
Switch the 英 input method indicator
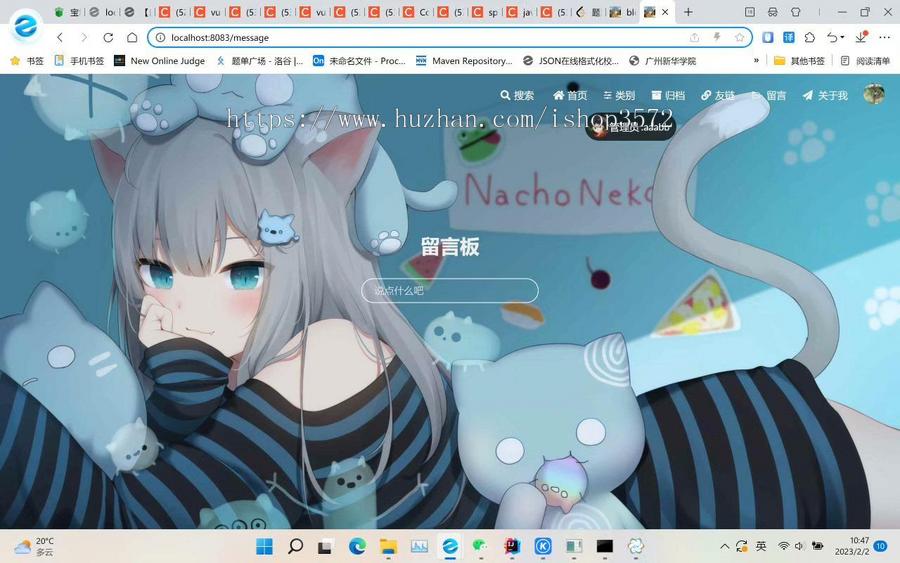[x=761, y=546]
